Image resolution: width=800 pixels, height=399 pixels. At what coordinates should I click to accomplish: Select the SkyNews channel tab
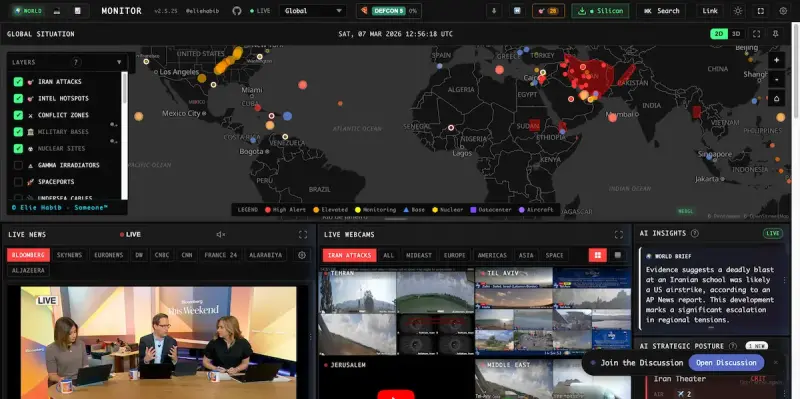tap(69, 255)
